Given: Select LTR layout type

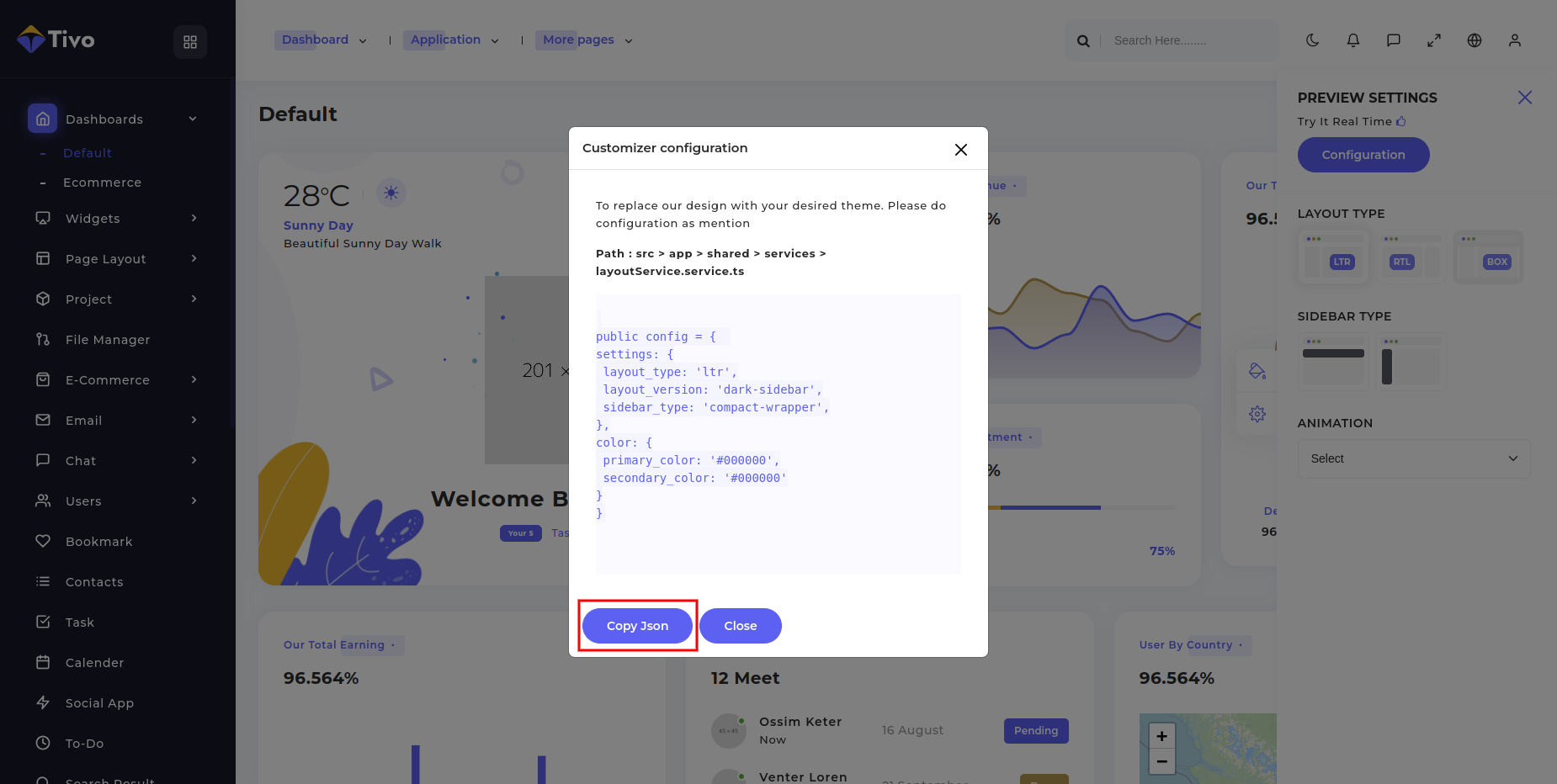Looking at the screenshot, I should pos(1333,257).
